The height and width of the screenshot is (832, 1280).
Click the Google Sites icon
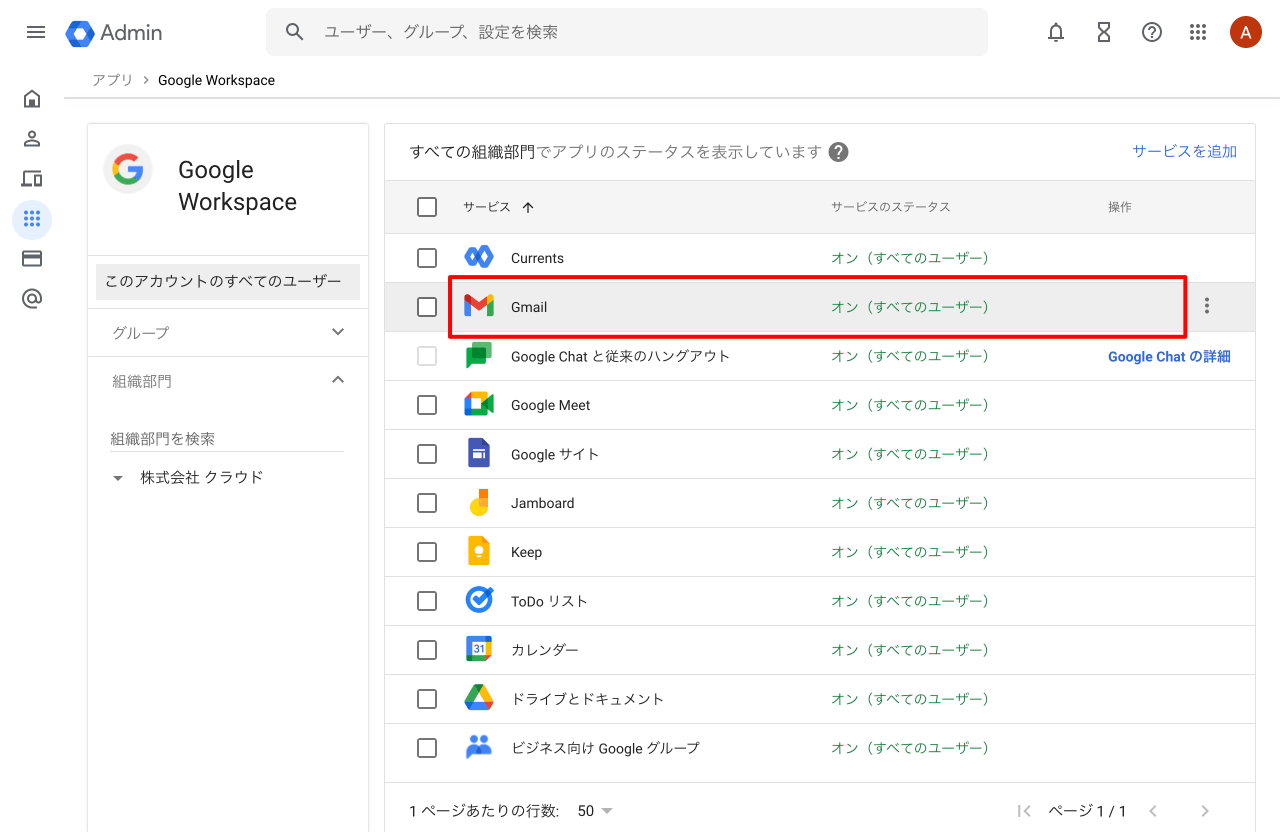pos(479,454)
